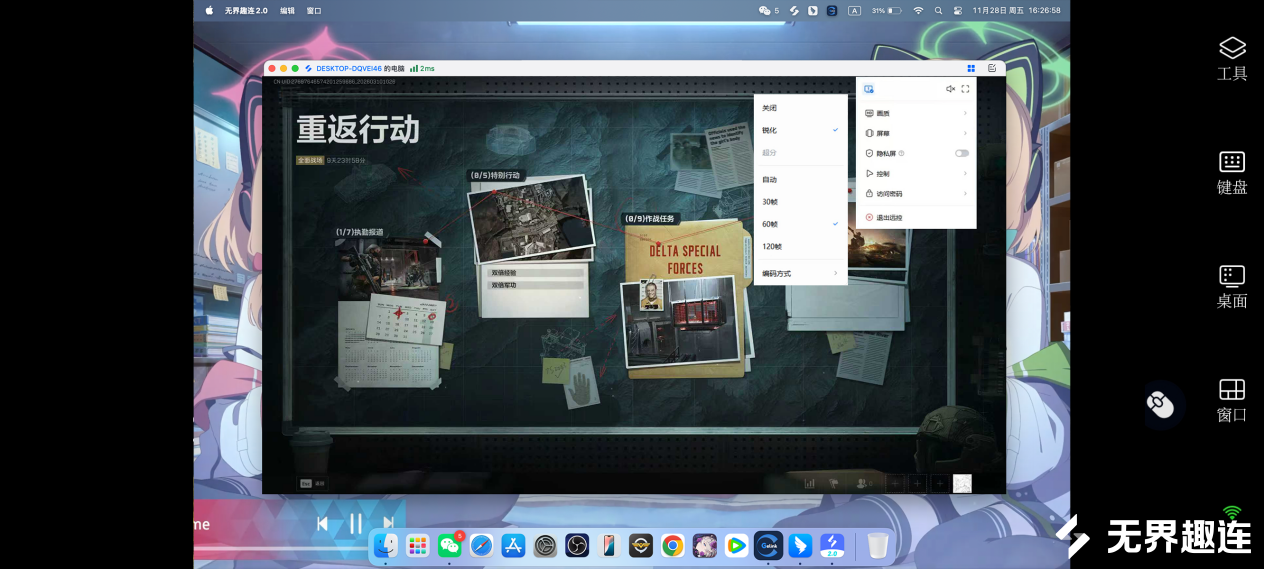1264x569 pixels.
Task: Click the date and time in menu bar
Action: coord(1016,10)
